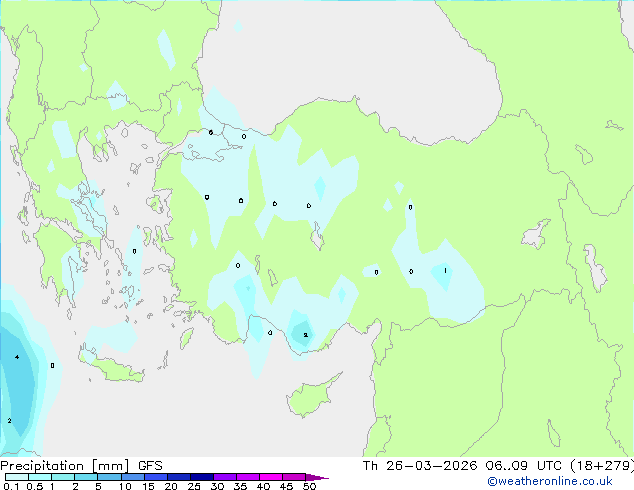Open the weatheronline.co.uk copyright link
This screenshot has width=634, height=490.
pos(550,481)
